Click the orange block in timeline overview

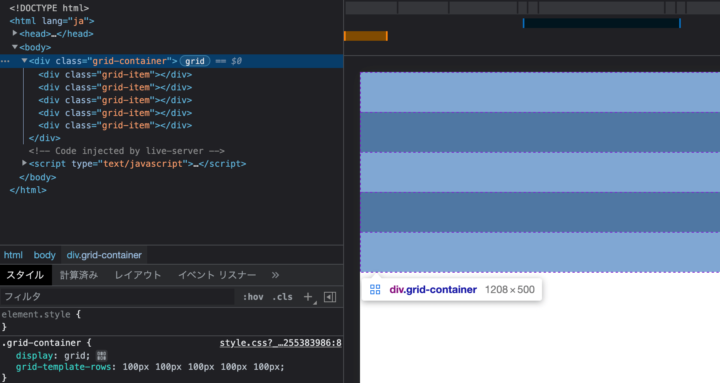[x=366, y=36]
